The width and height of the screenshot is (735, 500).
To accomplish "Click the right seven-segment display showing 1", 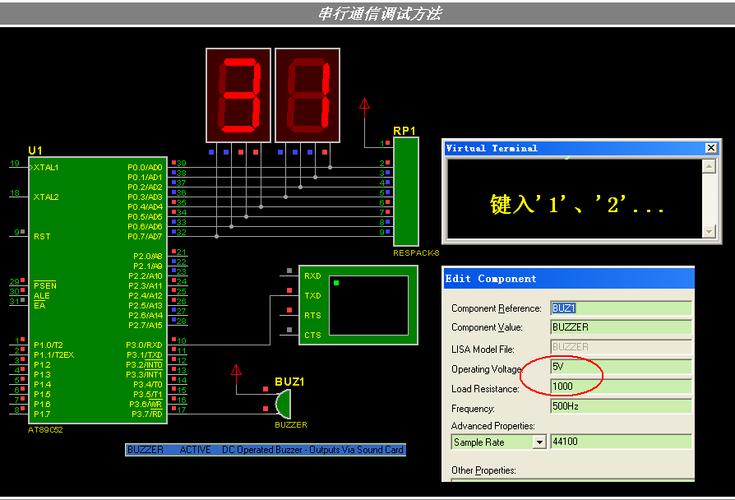I will coord(308,95).
